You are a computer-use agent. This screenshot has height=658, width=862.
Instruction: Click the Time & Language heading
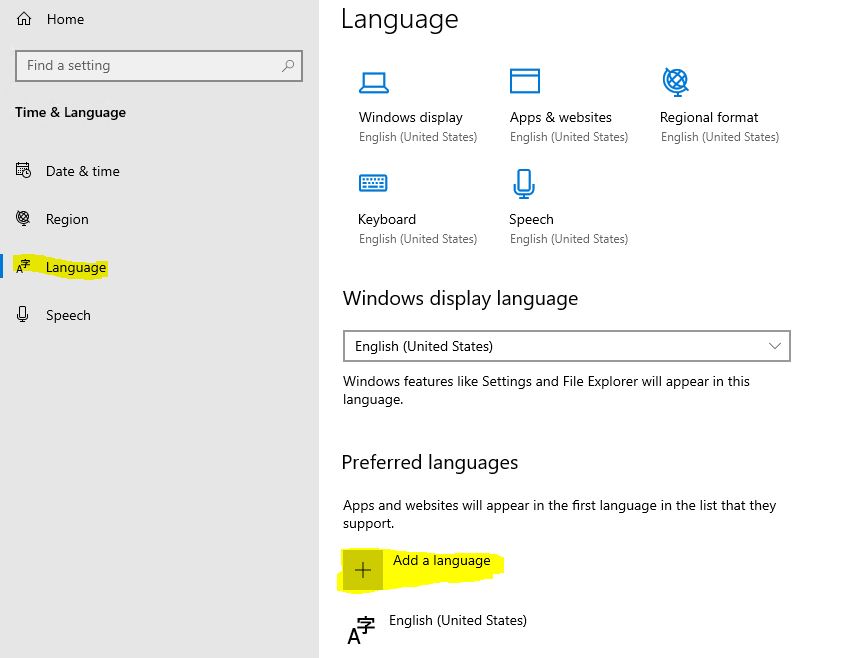pos(70,113)
